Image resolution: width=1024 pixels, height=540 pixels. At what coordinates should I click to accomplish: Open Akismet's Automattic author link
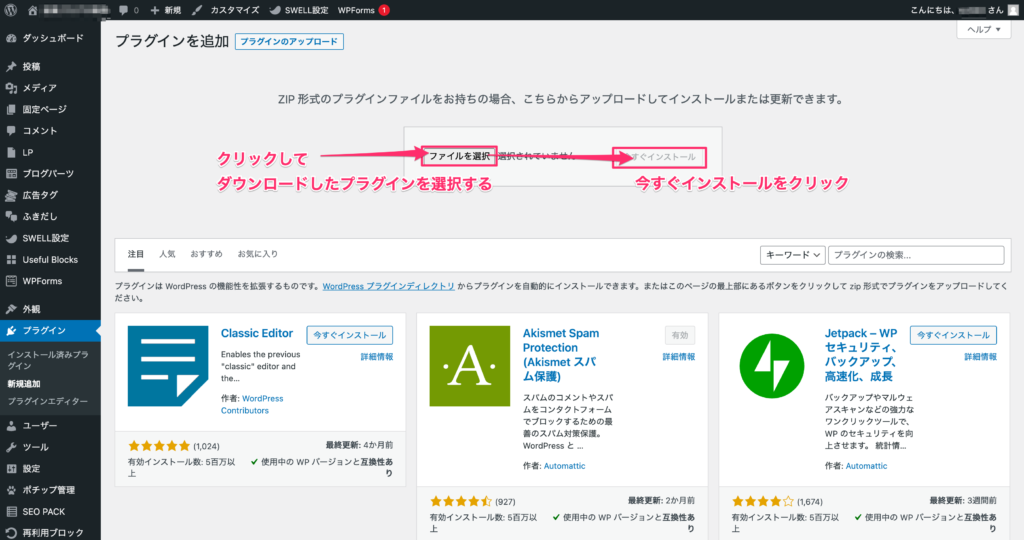click(x=564, y=466)
